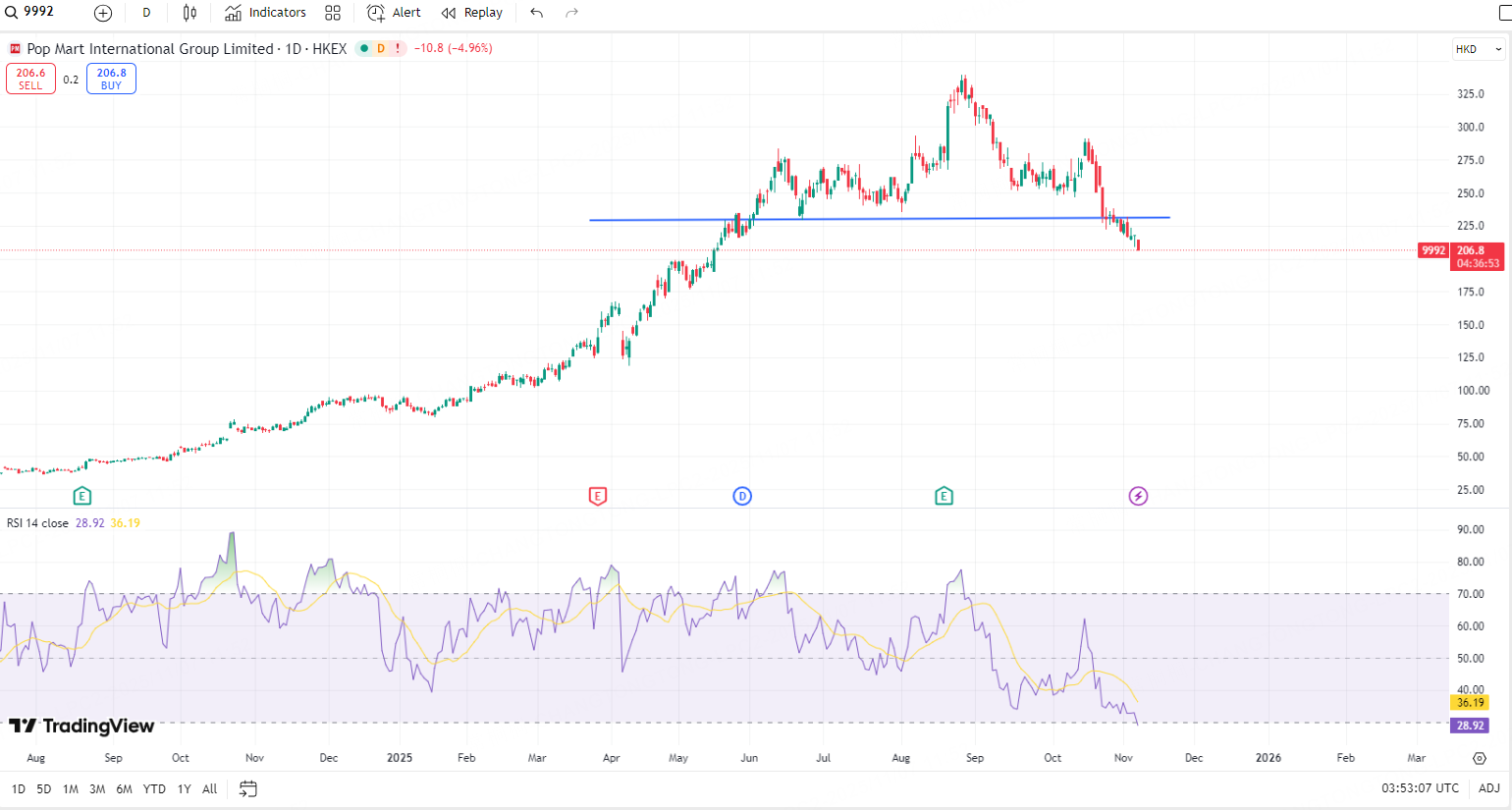Click the RSI 14 close indicator legend
Viewport: 1512px width, 810px height.
37,523
